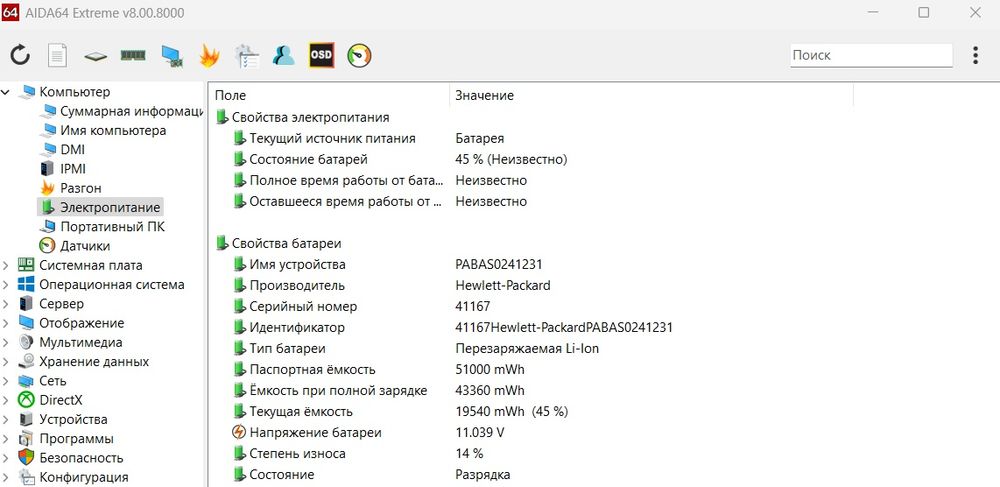Open the Report document icon
Screen dimensions: 1000x487
point(58,55)
